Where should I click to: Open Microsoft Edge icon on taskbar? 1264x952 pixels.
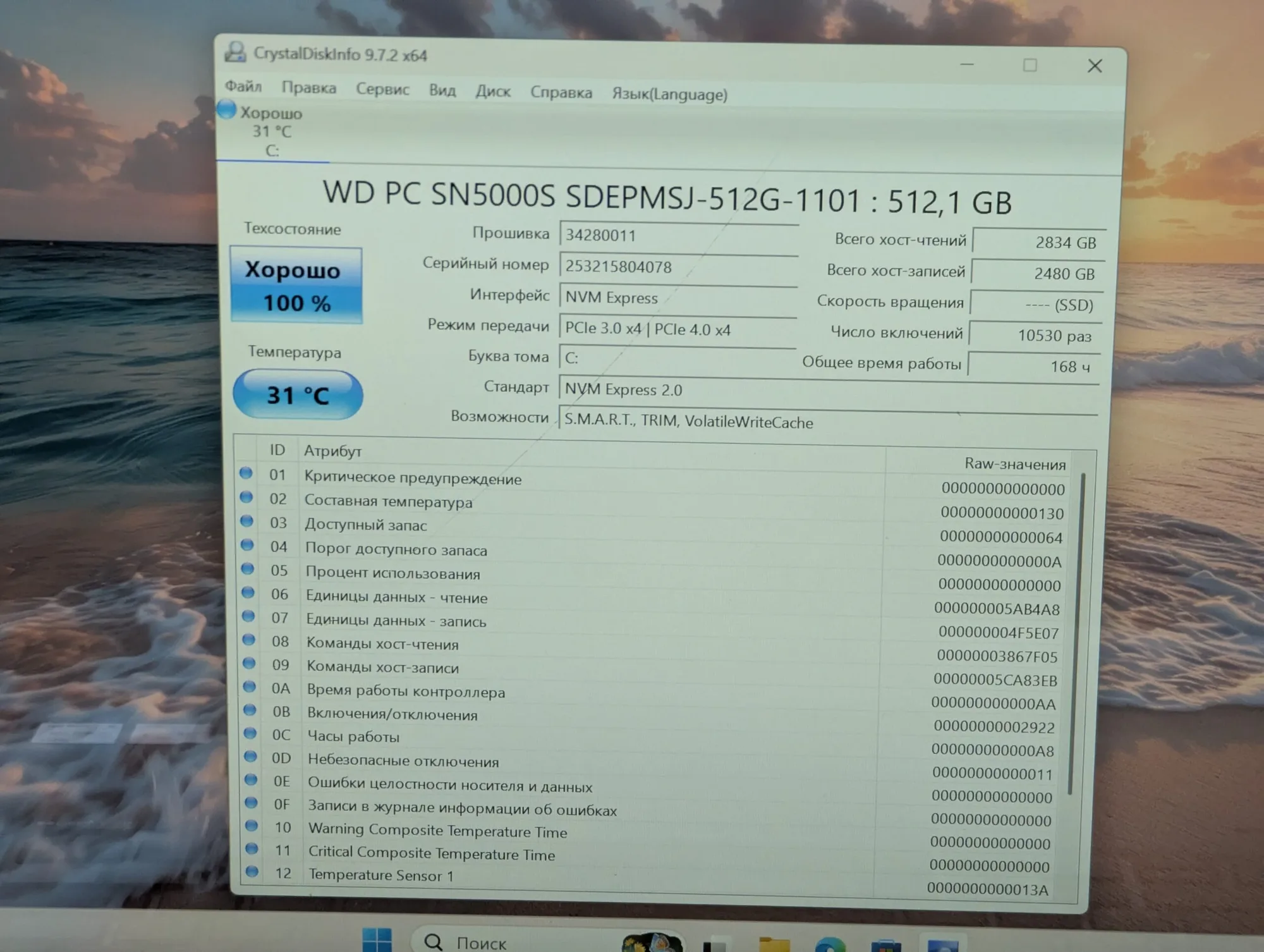point(829,944)
